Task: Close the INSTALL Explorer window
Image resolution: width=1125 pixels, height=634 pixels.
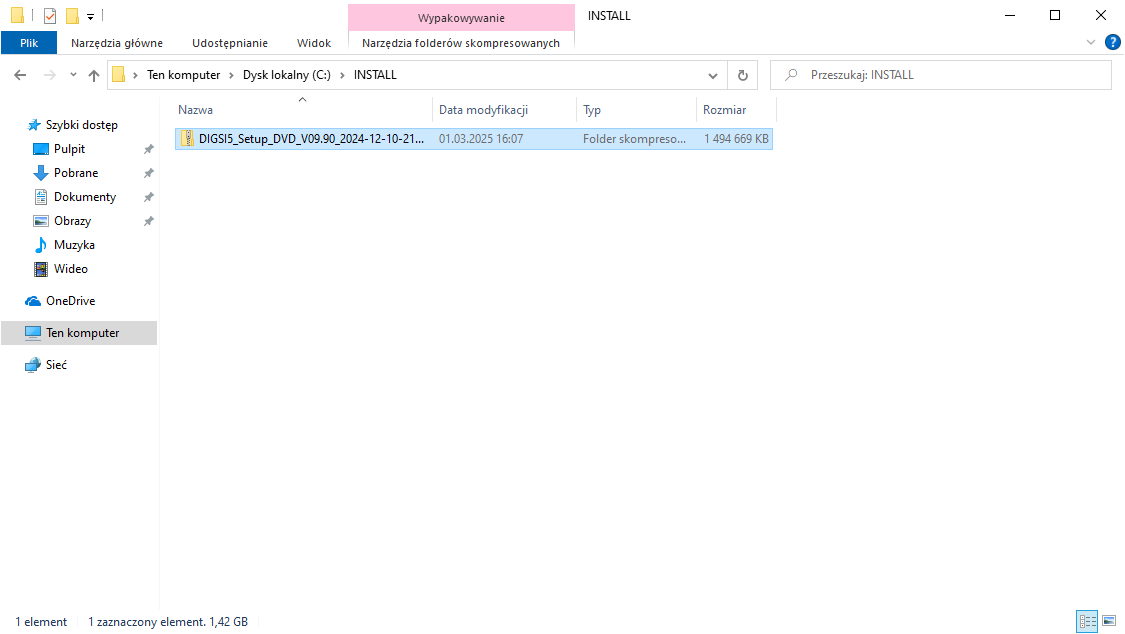Action: coord(1101,16)
